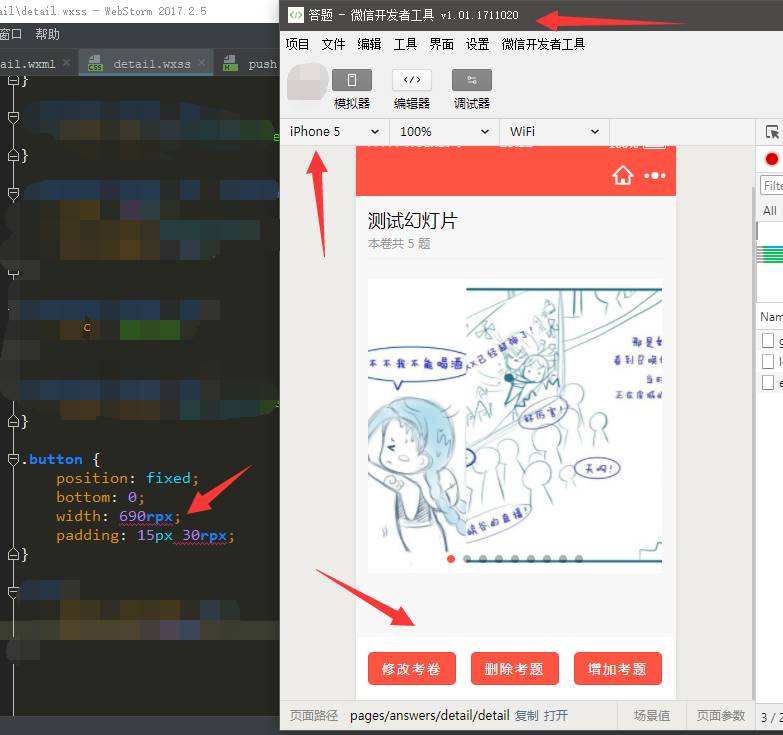Click the 测试幻灯片 title text
Viewport: 783px width, 735px height.
(x=412, y=220)
